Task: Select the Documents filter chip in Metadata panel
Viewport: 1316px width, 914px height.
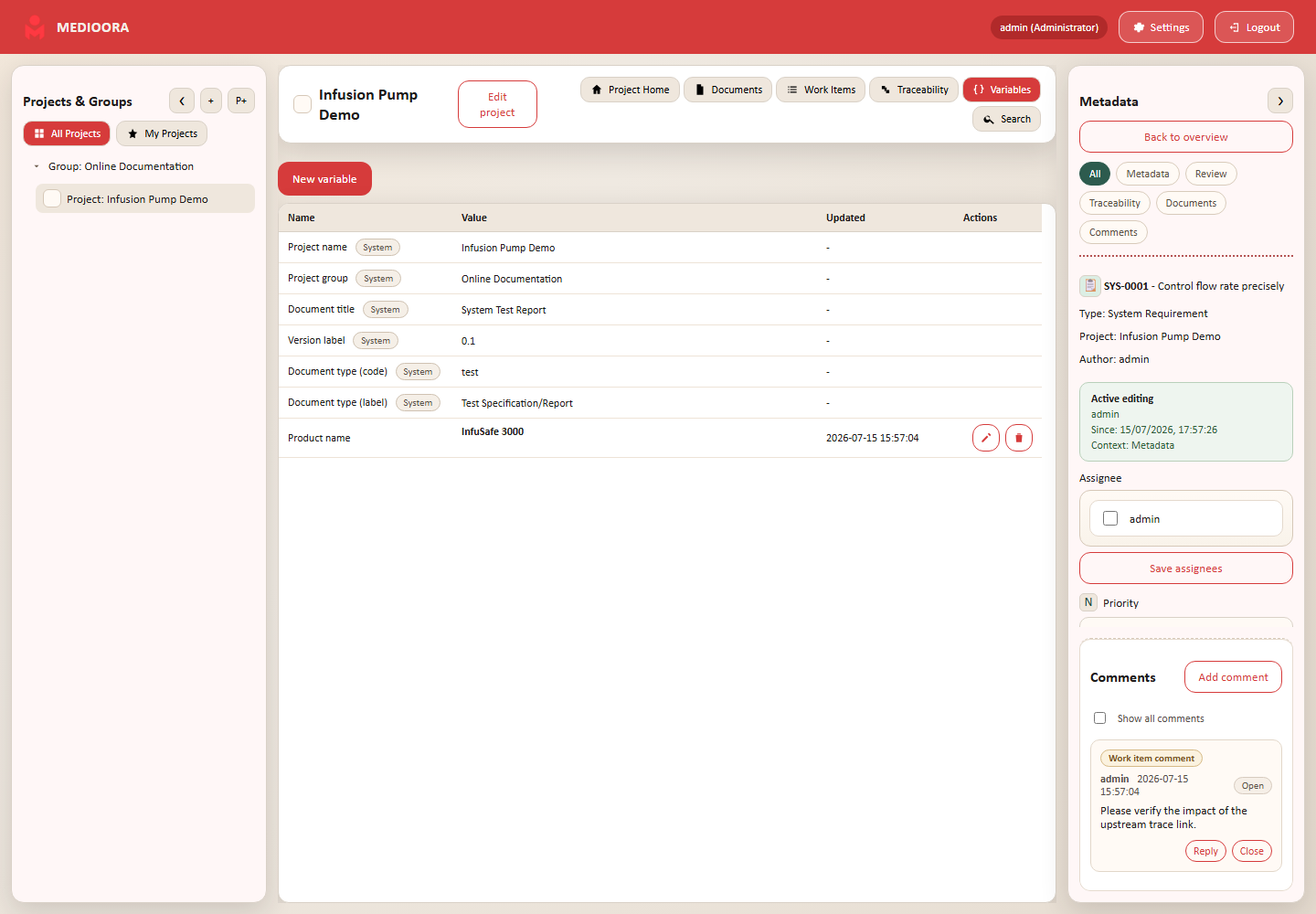Action: 1191,203
